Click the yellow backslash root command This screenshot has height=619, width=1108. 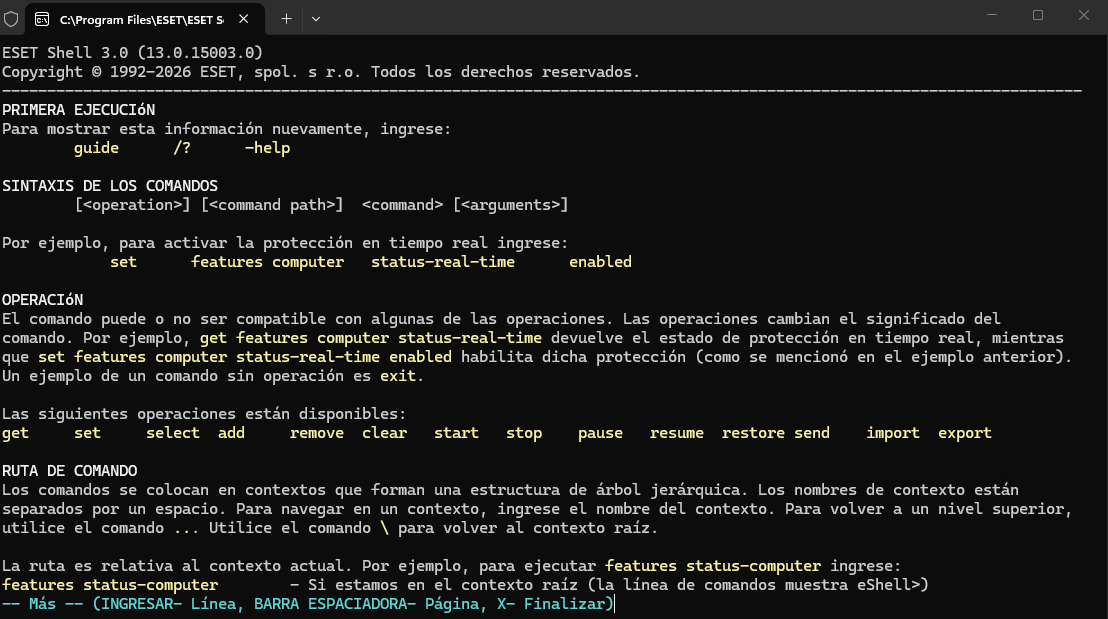pos(384,528)
